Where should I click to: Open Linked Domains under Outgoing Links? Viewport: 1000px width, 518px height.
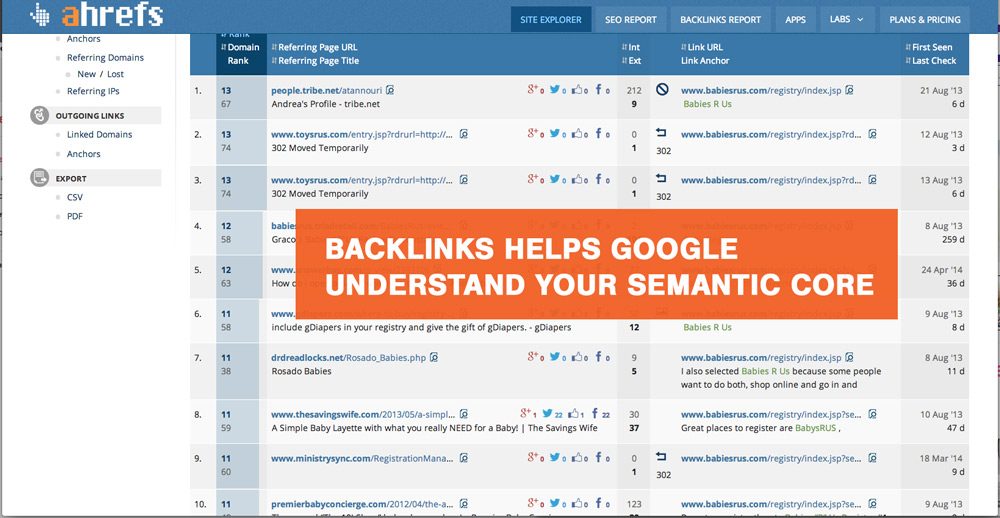[99, 135]
